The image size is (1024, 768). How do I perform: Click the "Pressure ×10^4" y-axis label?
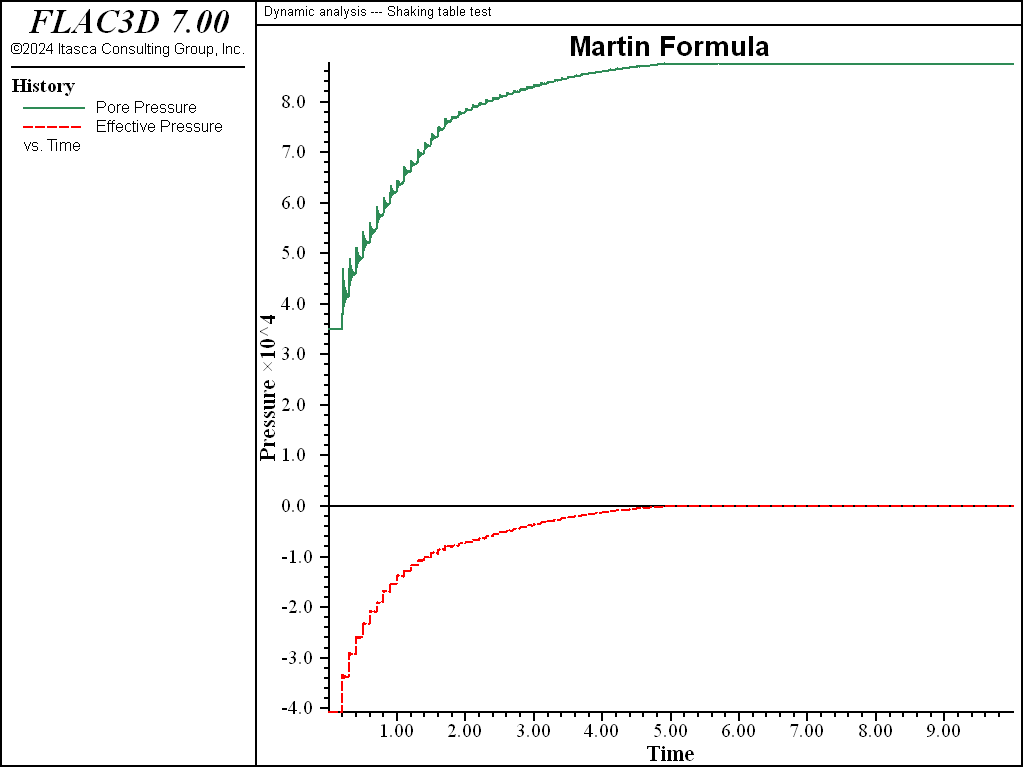[x=268, y=388]
